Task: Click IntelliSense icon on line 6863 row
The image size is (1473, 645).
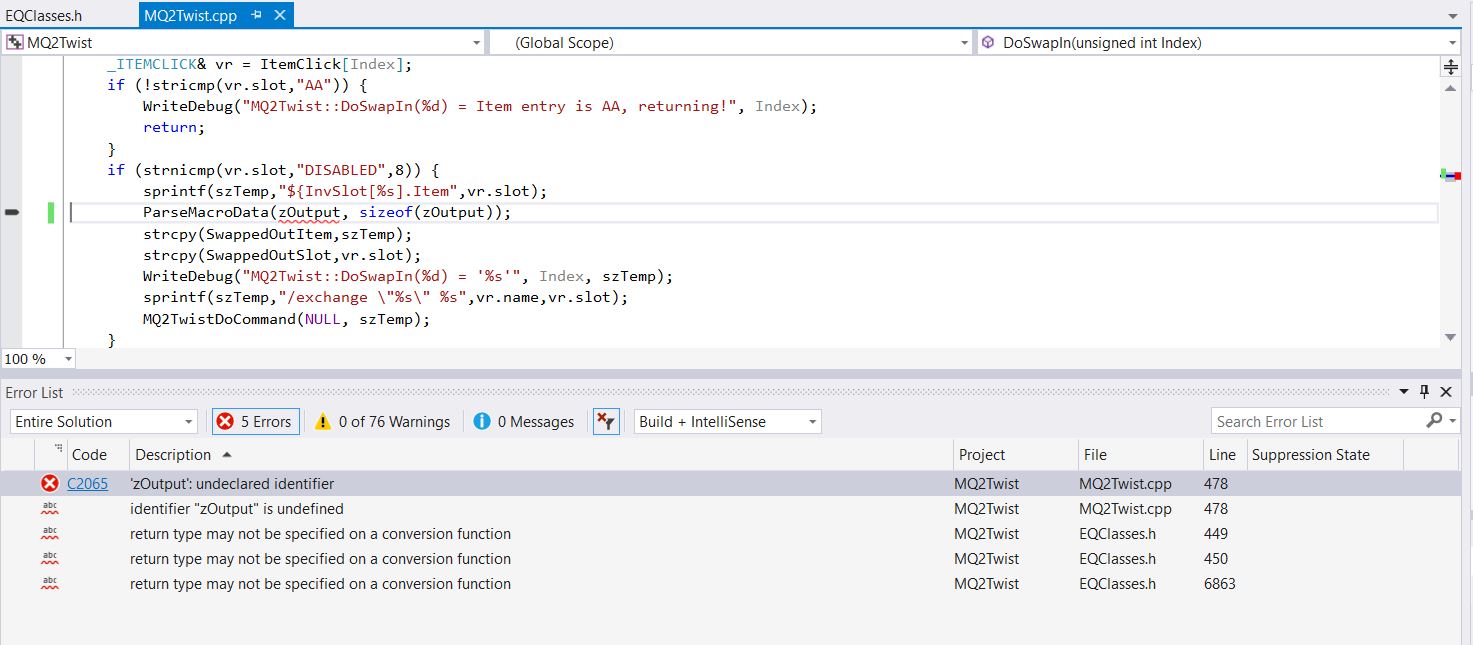Action: [x=50, y=584]
